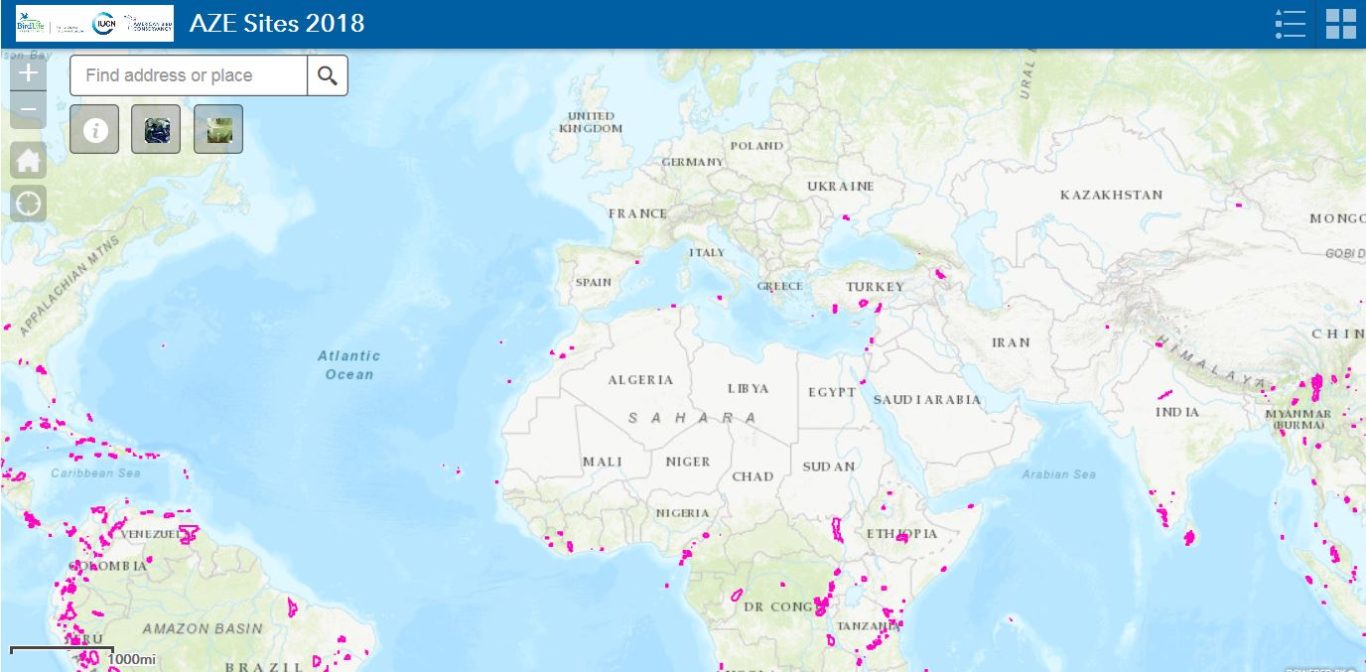This screenshot has height=672, width=1366.
Task: Click the 1000mi scale bar
Action: pos(61,652)
